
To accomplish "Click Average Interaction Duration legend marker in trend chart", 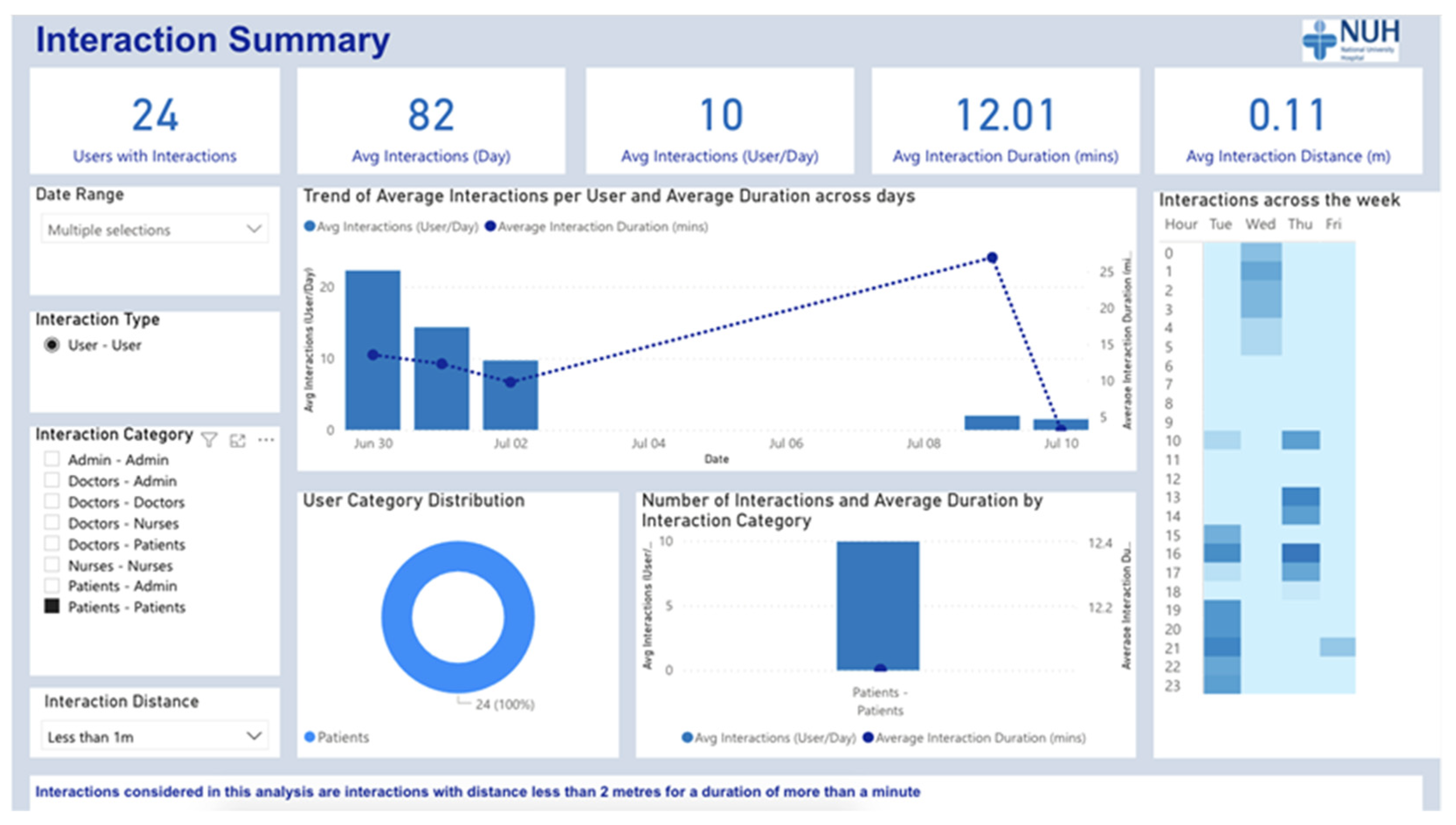I will click(x=491, y=227).
